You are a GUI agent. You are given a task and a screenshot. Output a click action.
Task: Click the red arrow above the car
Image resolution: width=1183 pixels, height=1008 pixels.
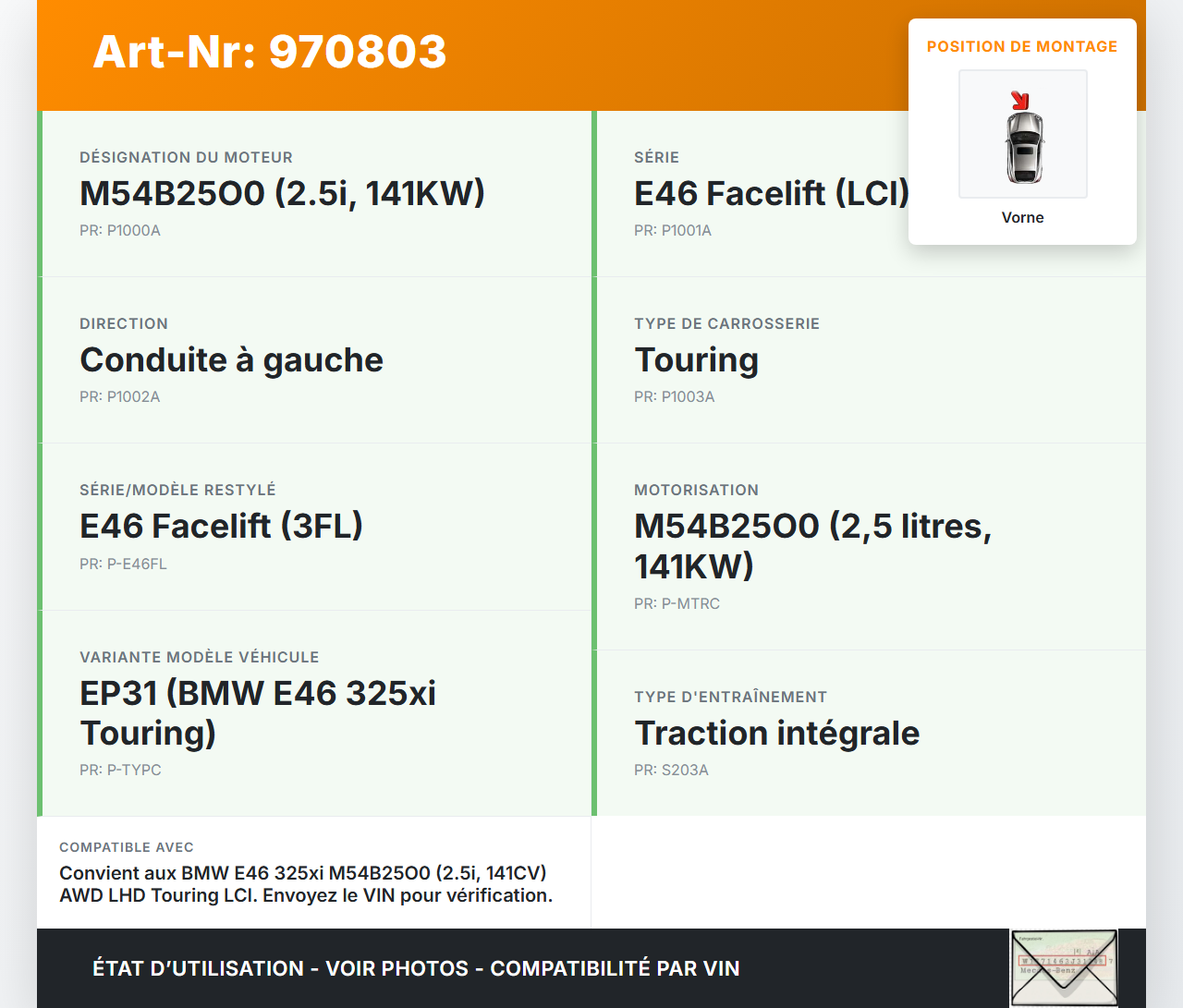(1019, 101)
